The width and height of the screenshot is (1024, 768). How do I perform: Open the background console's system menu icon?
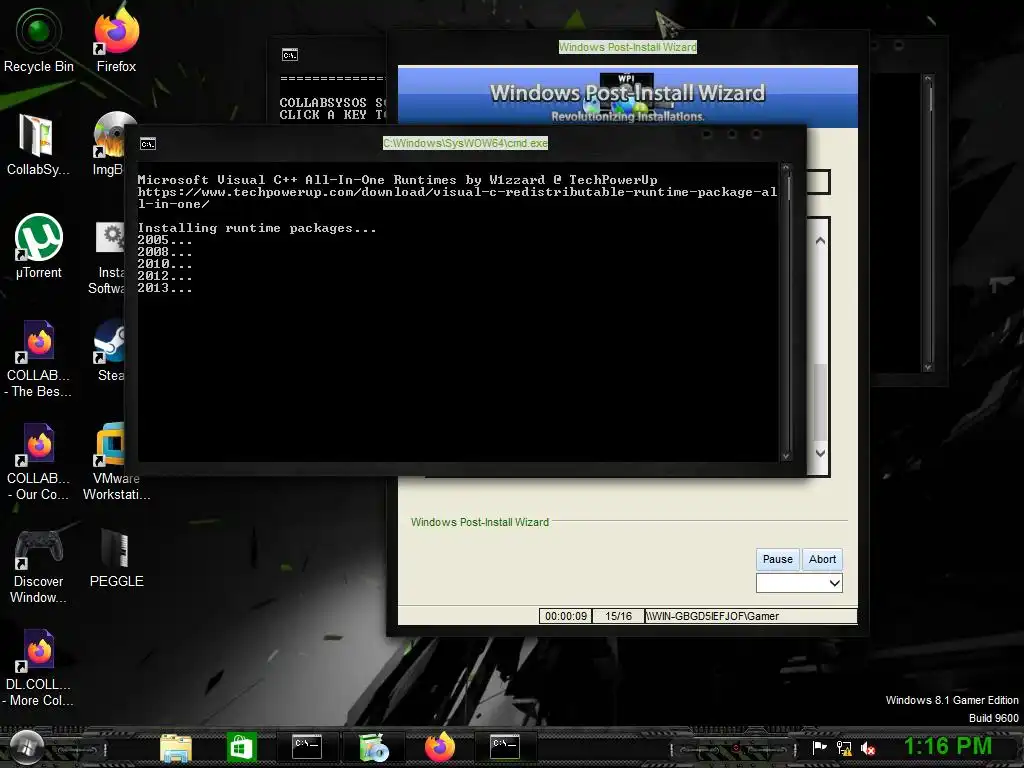pyautogui.click(x=290, y=55)
